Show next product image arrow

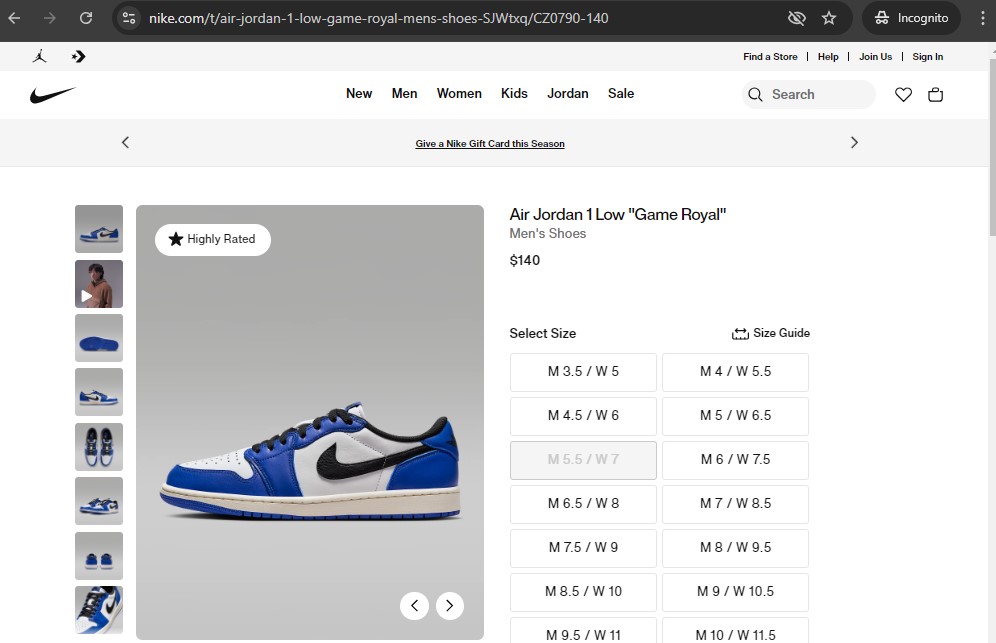450,605
